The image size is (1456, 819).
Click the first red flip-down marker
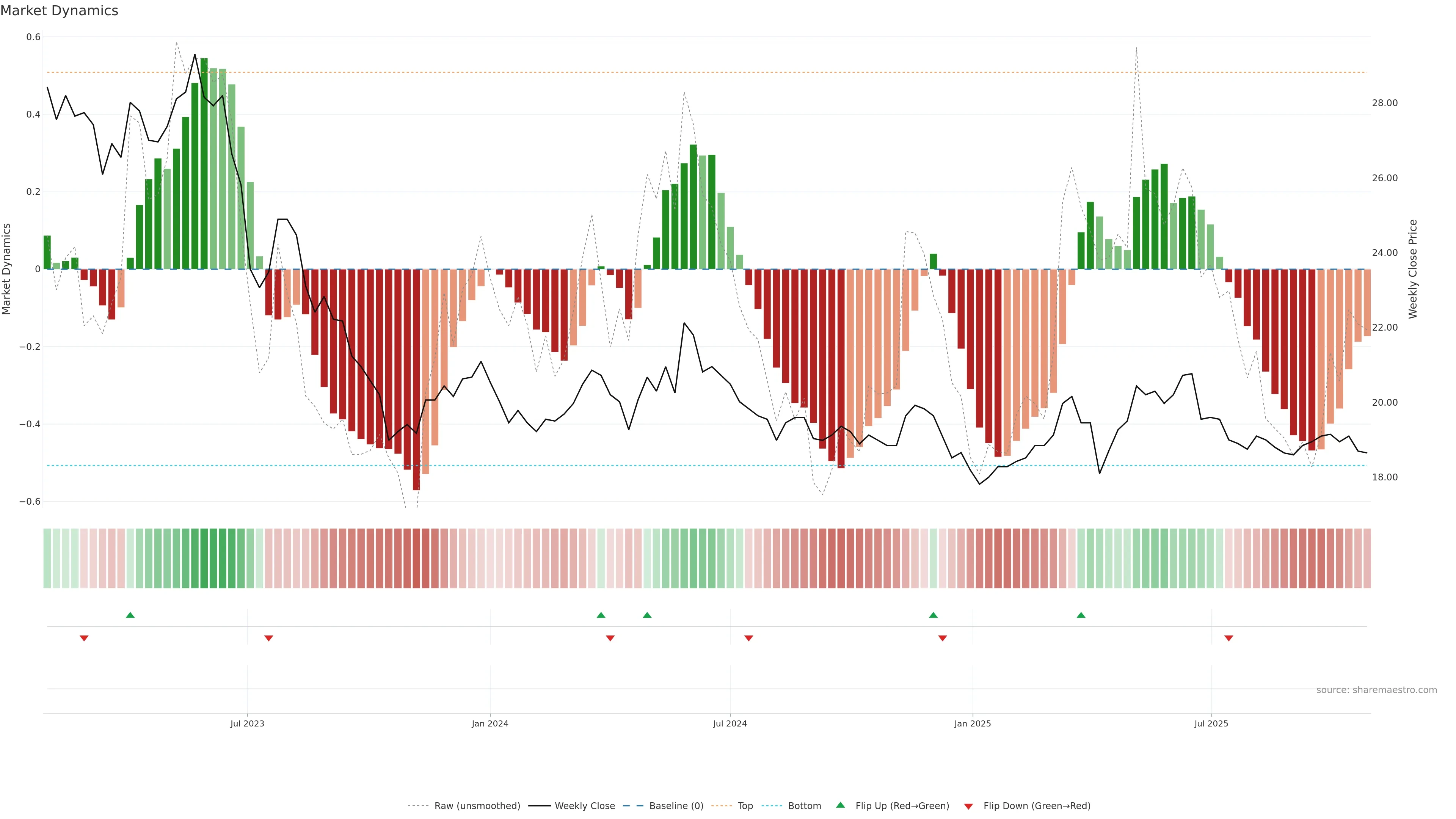pos(84,638)
